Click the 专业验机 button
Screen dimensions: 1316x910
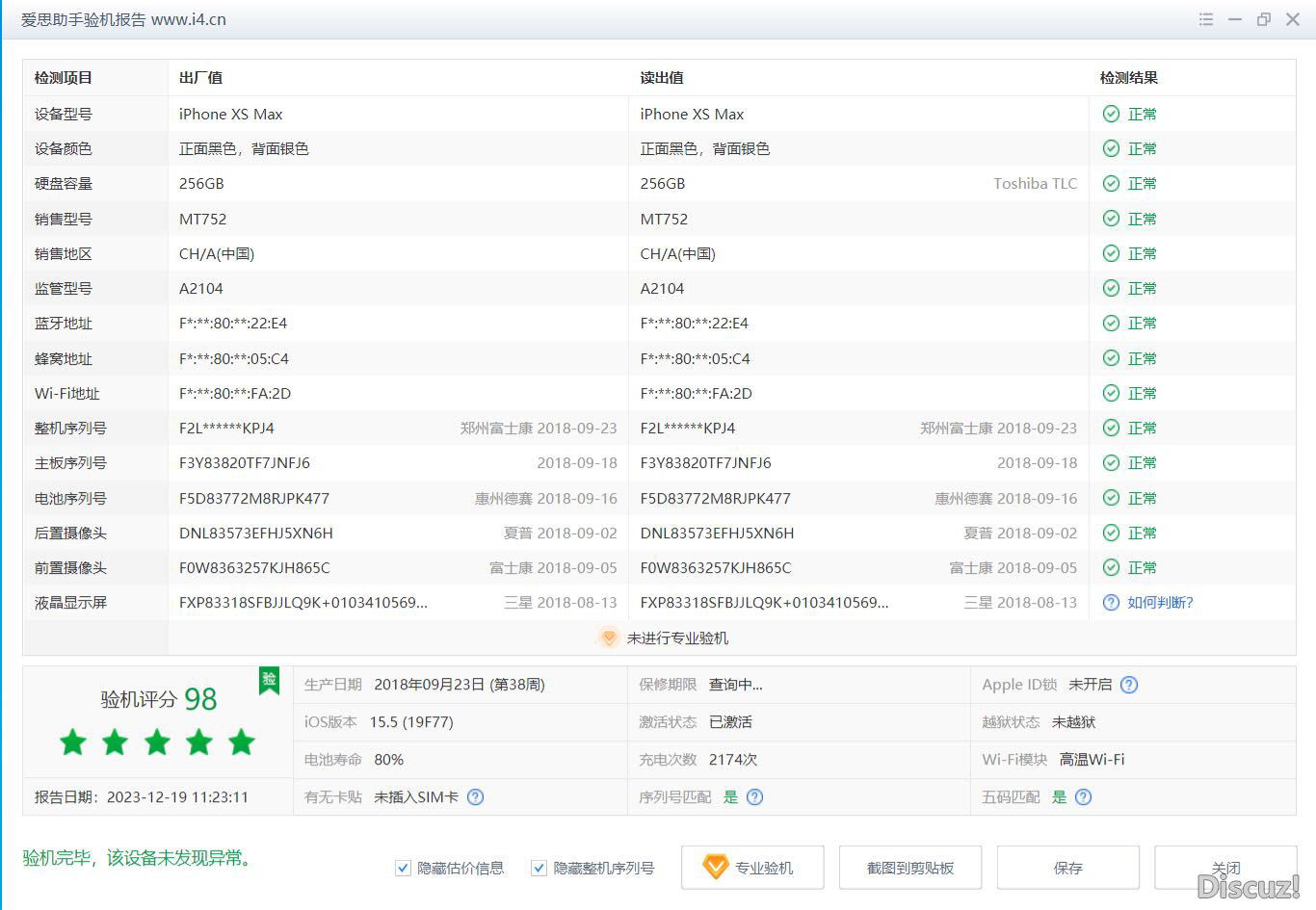(752, 868)
